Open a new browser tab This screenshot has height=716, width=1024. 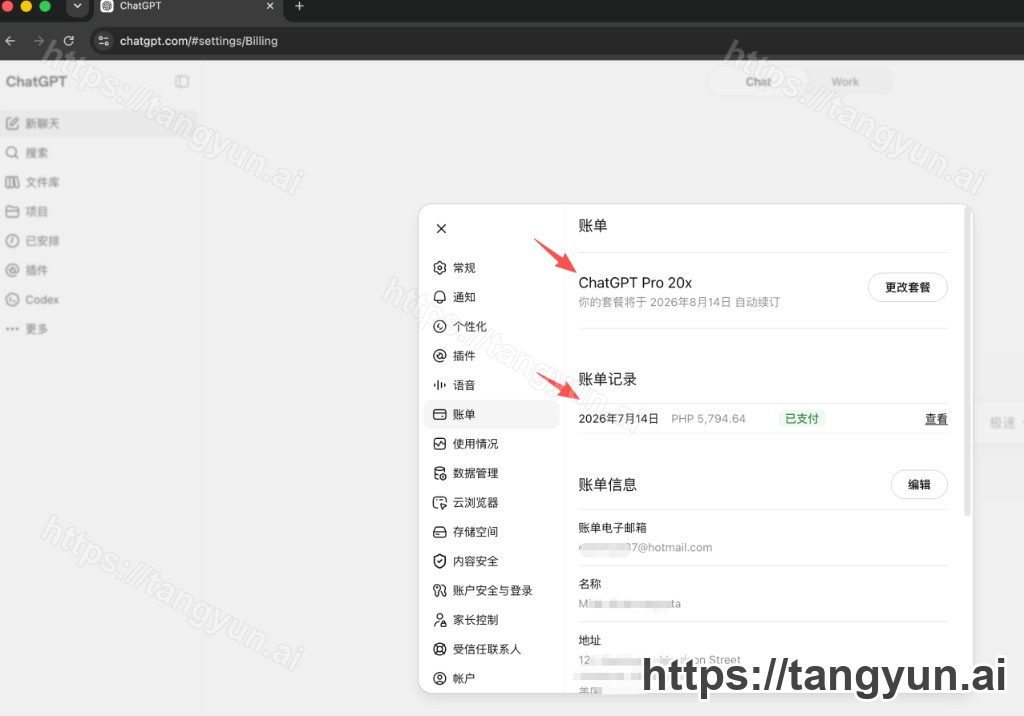pos(299,6)
